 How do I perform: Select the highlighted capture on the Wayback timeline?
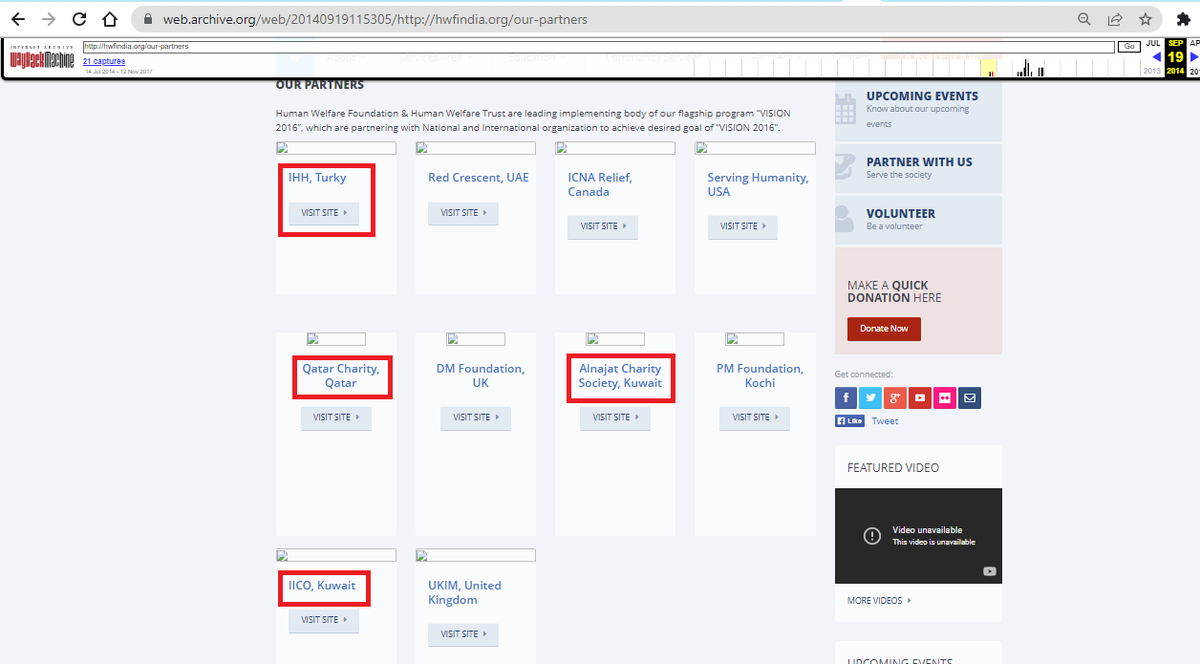point(989,68)
